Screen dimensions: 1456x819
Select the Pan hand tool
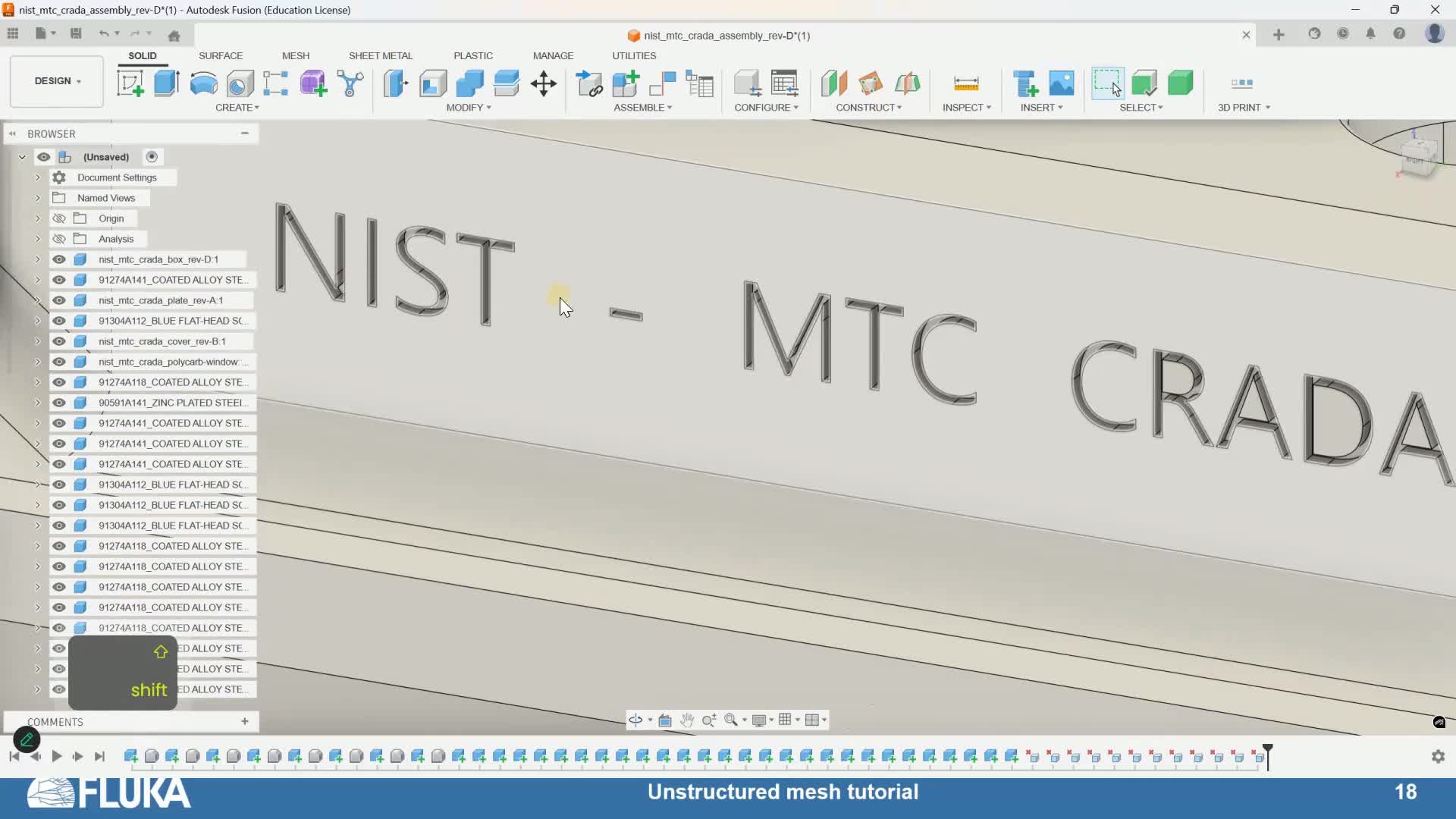(x=687, y=720)
